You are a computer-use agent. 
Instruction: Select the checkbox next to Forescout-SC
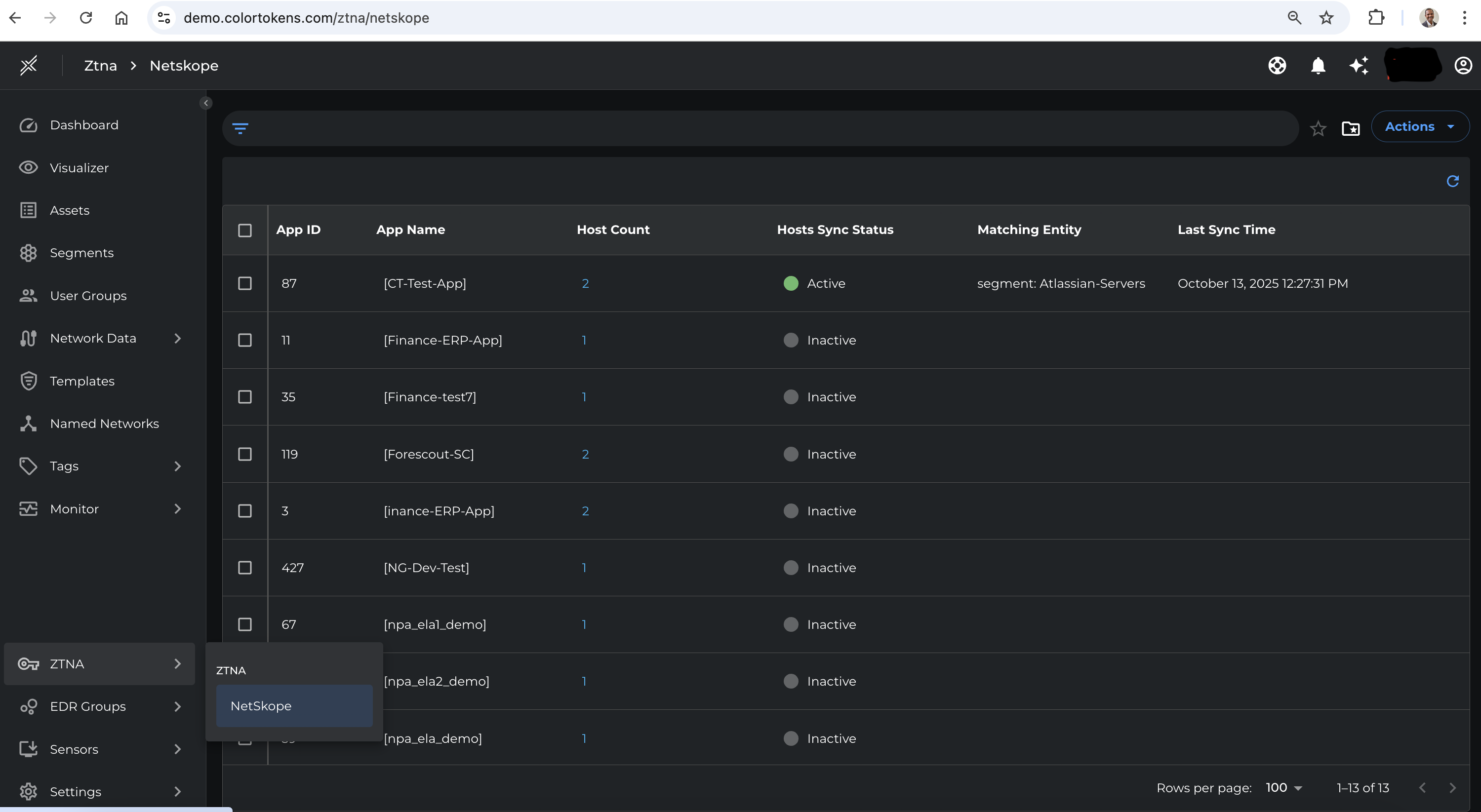pos(245,454)
